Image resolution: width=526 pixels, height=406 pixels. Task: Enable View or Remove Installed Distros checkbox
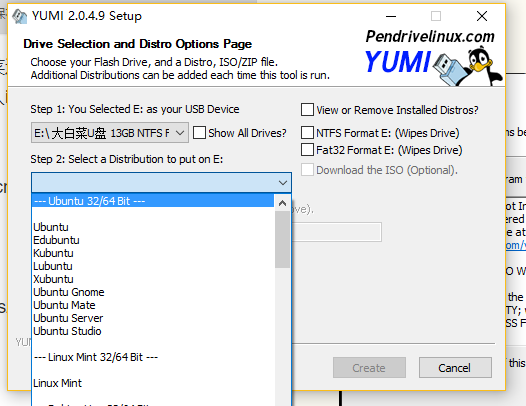[307, 110]
